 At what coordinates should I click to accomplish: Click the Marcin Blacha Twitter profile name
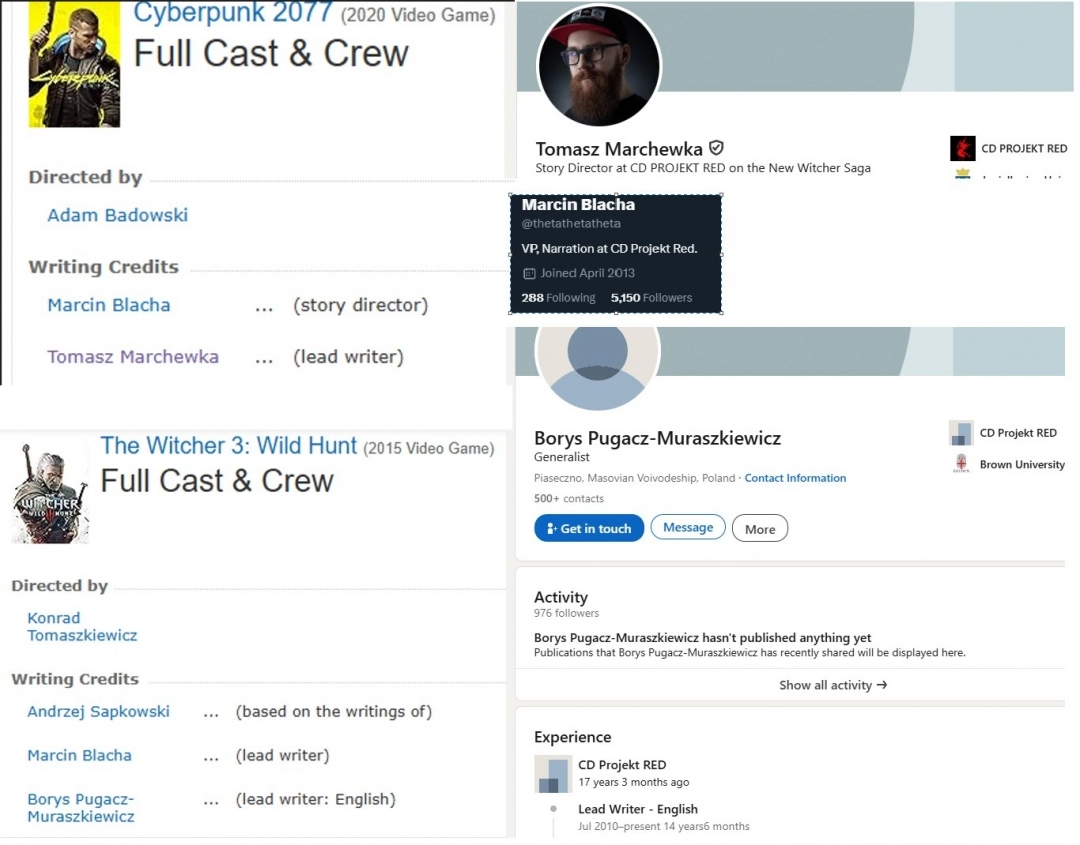pos(578,205)
